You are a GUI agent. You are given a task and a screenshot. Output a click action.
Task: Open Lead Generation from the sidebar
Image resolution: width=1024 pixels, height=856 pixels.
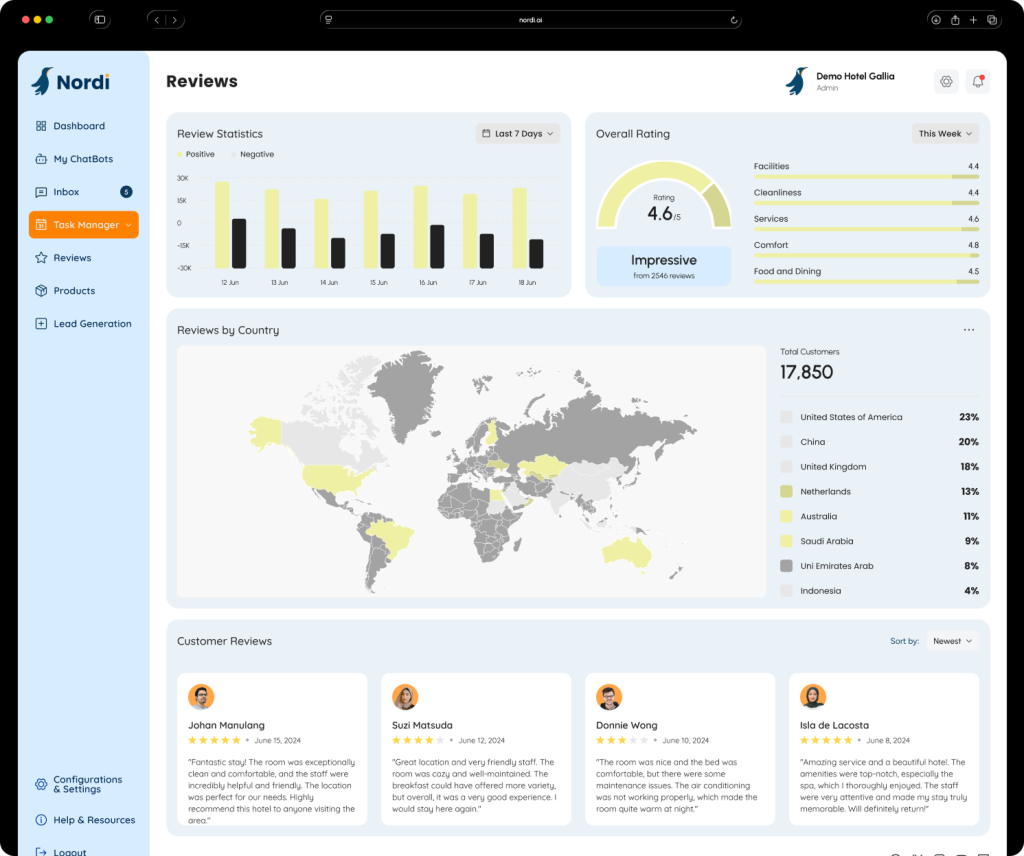click(92, 324)
